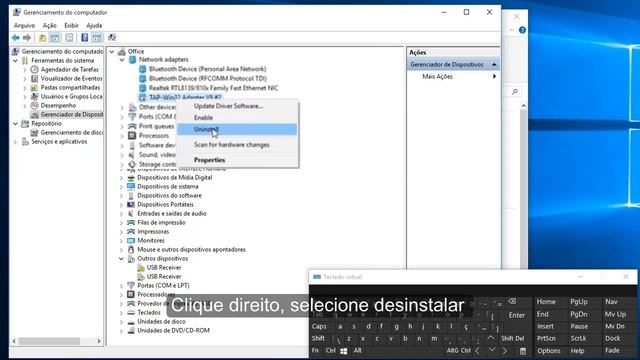Click the Teclados category icon
This screenshot has width=640, height=360.
point(131,313)
